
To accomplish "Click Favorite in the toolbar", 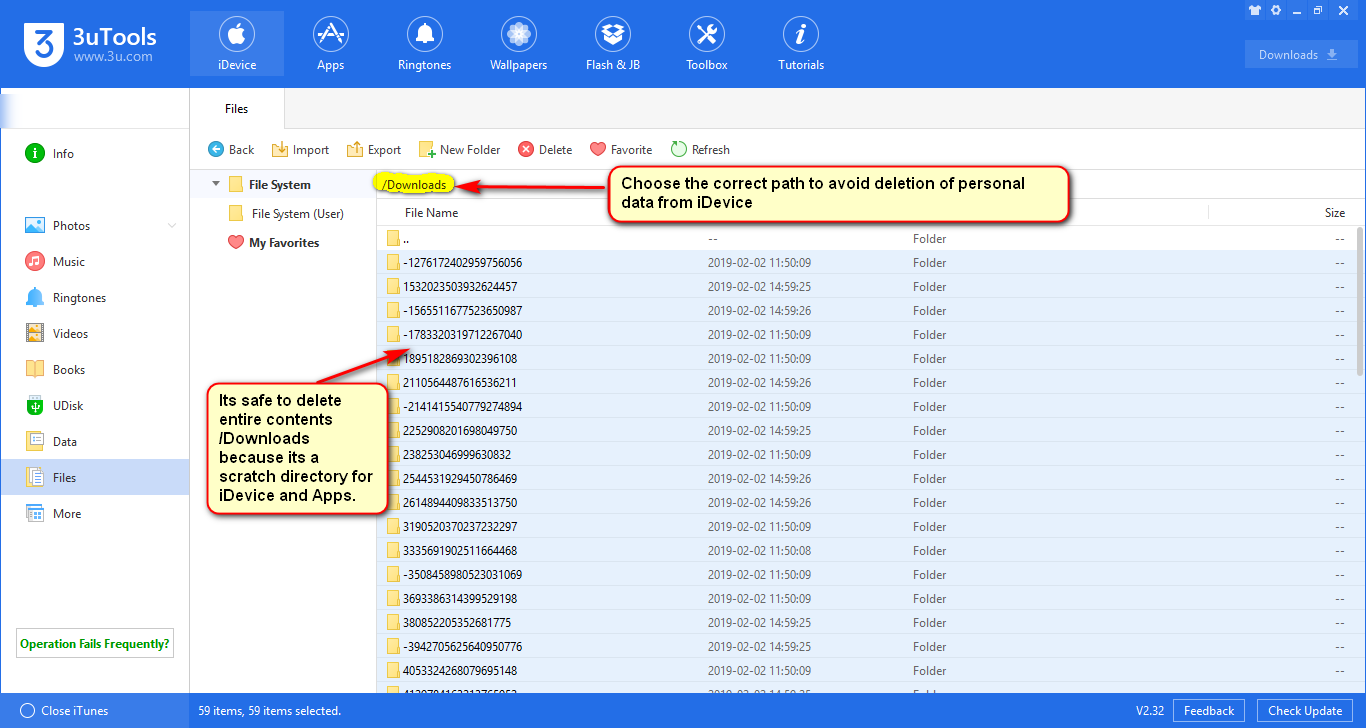I will coord(621,150).
